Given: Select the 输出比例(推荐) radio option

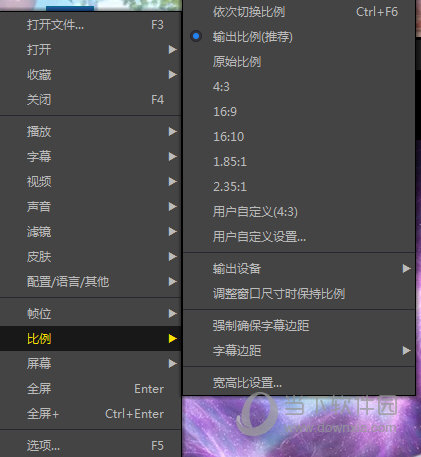Looking at the screenshot, I should 299,37.
